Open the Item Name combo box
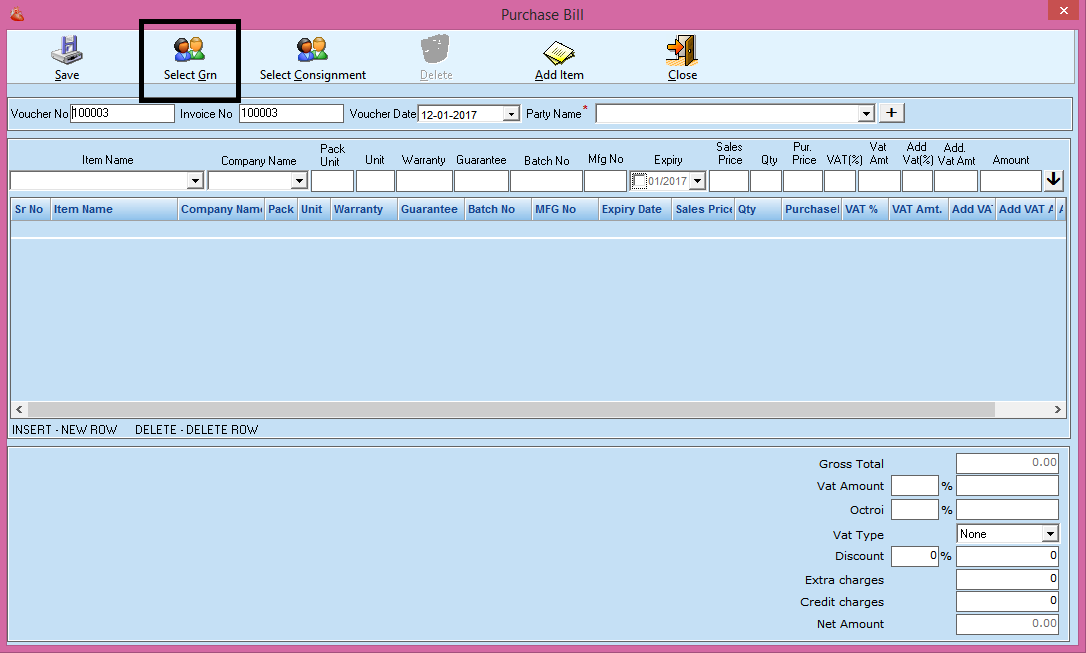 point(195,181)
